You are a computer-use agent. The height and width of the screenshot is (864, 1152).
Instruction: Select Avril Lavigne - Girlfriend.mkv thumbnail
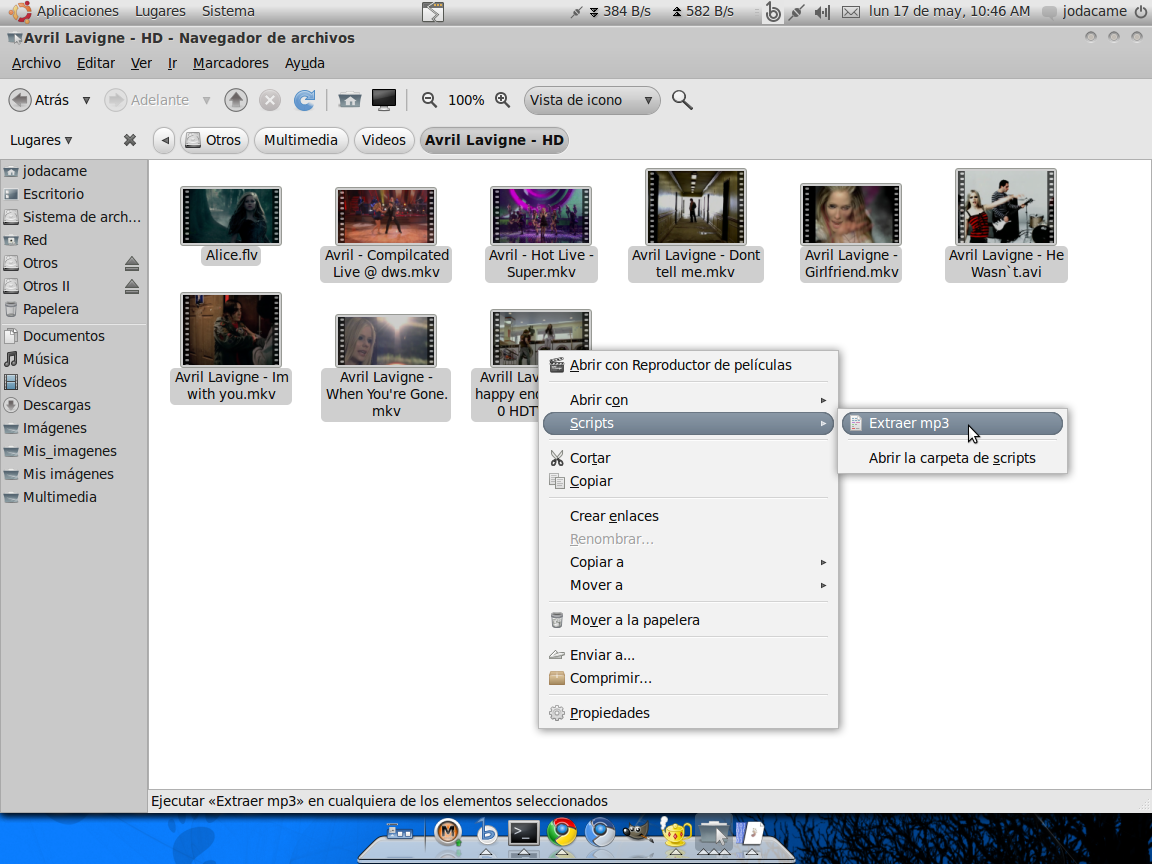coord(851,214)
